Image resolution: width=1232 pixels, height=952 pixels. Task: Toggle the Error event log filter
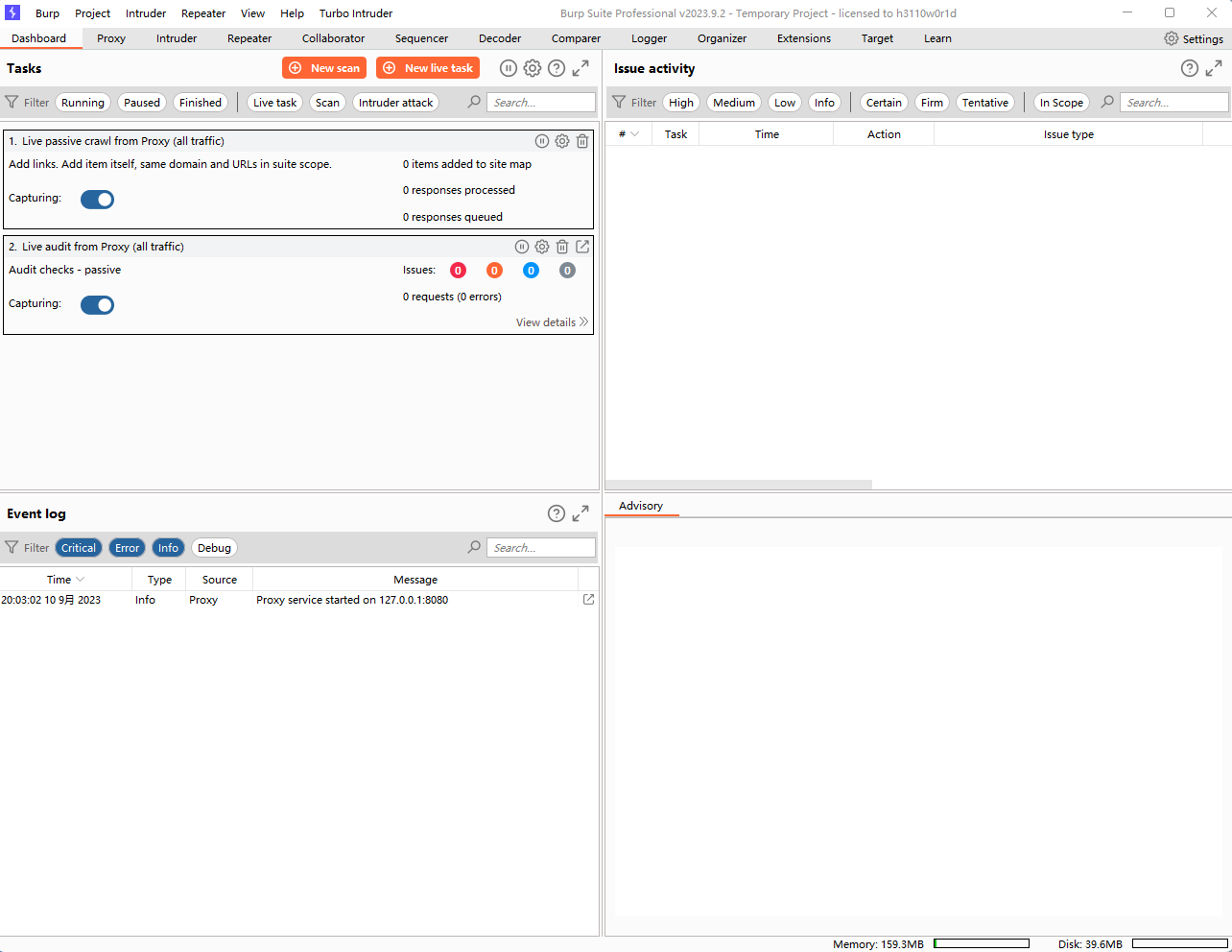click(x=128, y=548)
